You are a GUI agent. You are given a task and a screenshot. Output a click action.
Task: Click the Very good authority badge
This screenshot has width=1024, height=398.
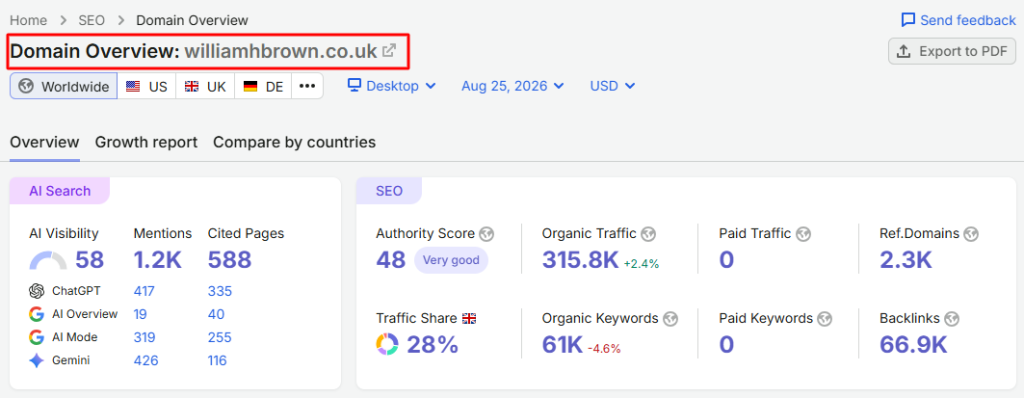tap(451, 260)
